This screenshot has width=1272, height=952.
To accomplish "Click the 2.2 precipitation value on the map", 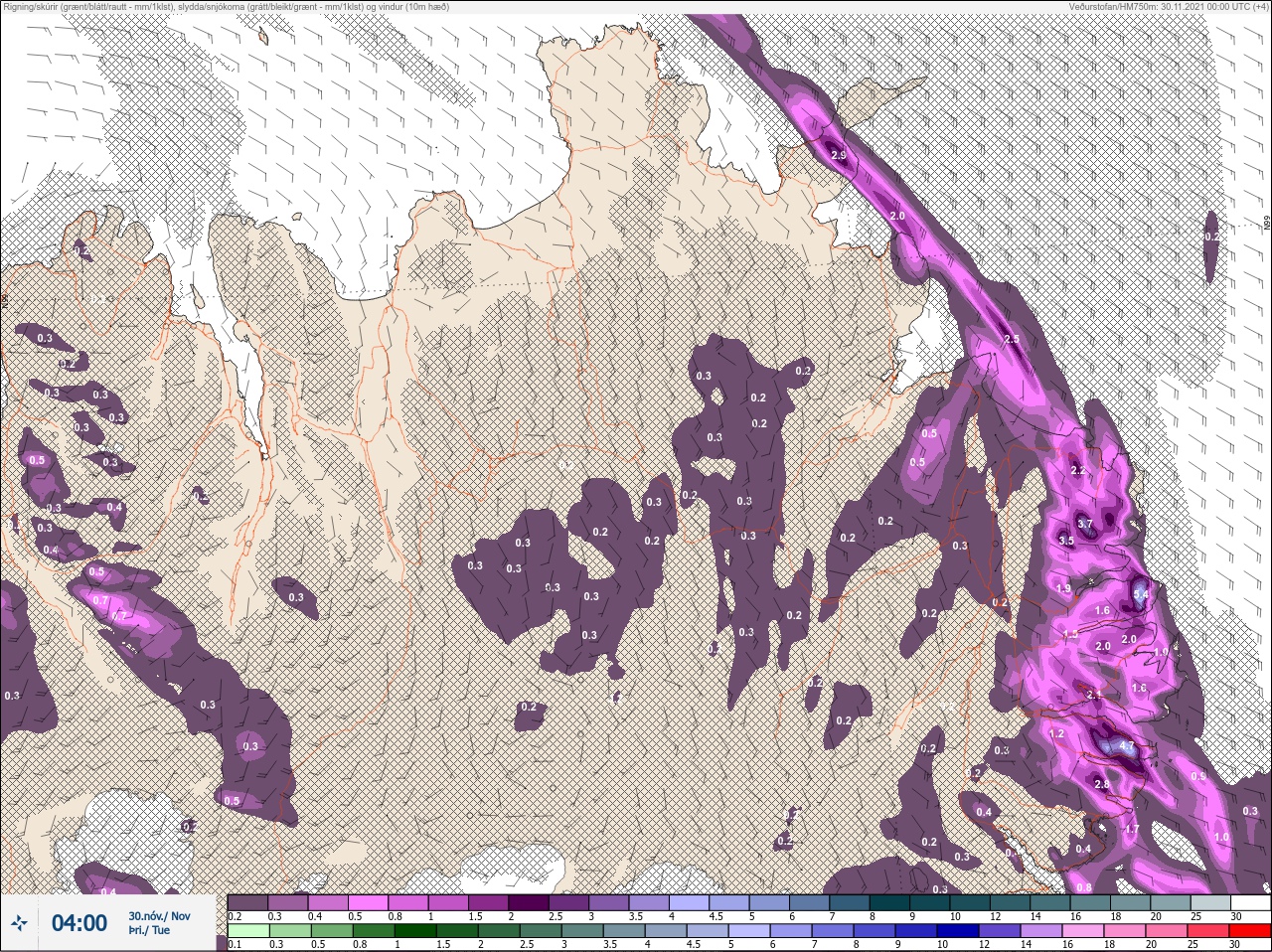I will (x=1078, y=470).
